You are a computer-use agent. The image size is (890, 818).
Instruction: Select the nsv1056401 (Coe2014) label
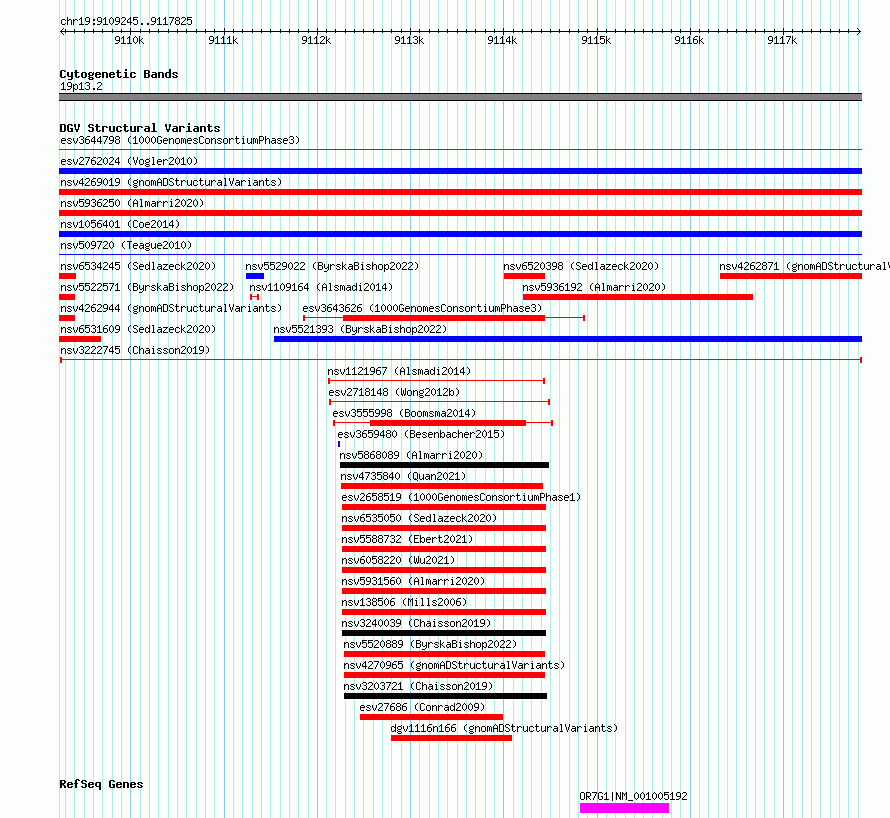(120, 224)
